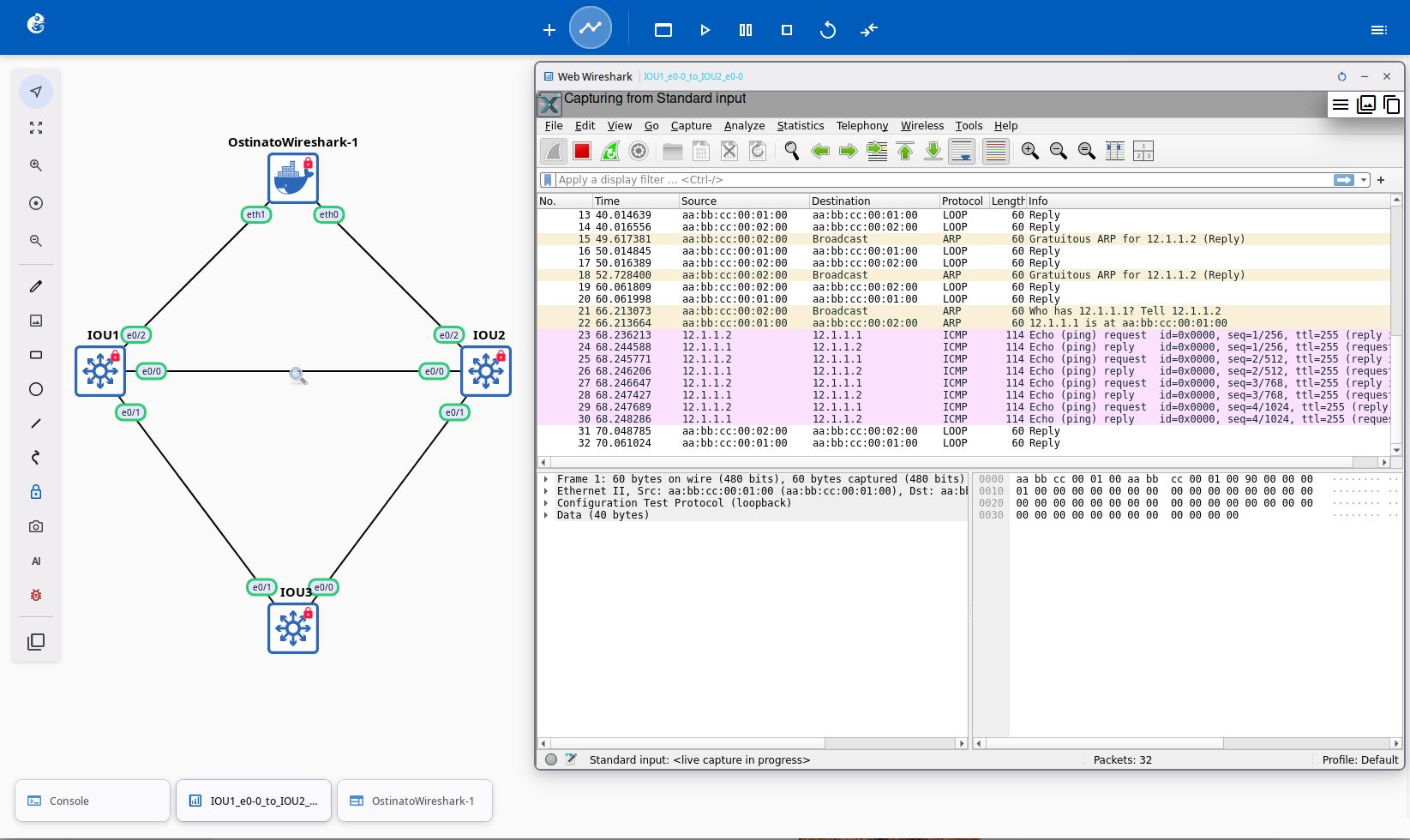
Task: Toggle automatic scroll during live capture
Action: (962, 151)
